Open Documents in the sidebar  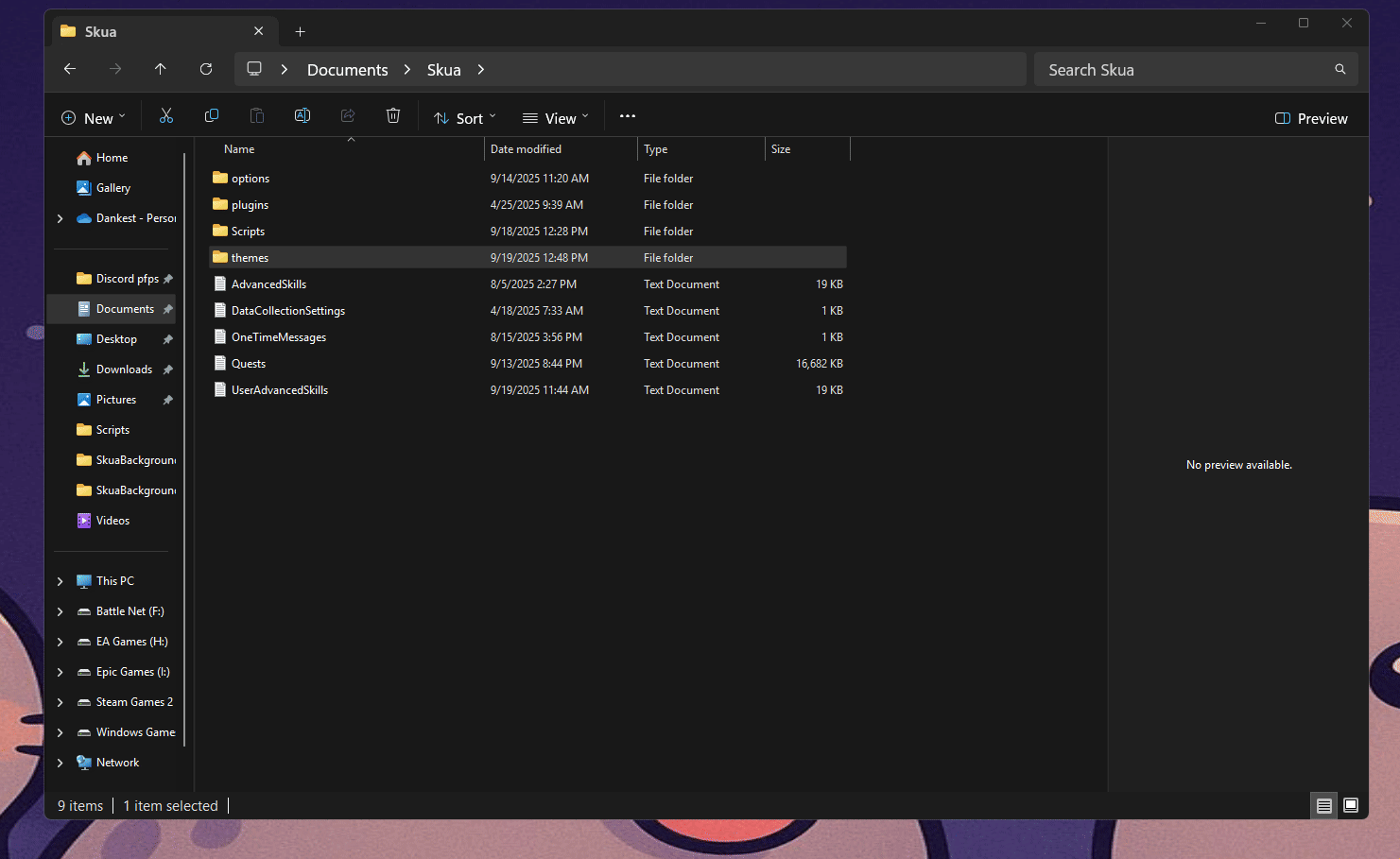[113, 309]
